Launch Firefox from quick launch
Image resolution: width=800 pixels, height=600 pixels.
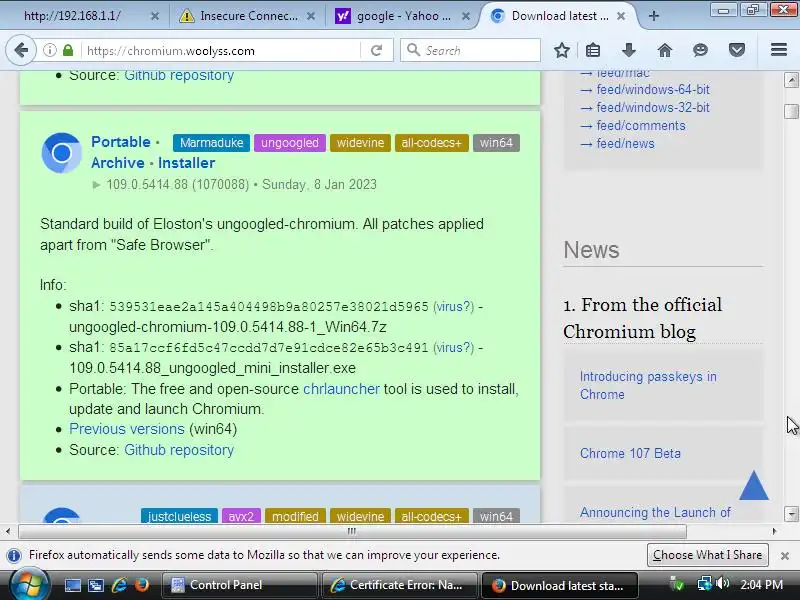141,585
